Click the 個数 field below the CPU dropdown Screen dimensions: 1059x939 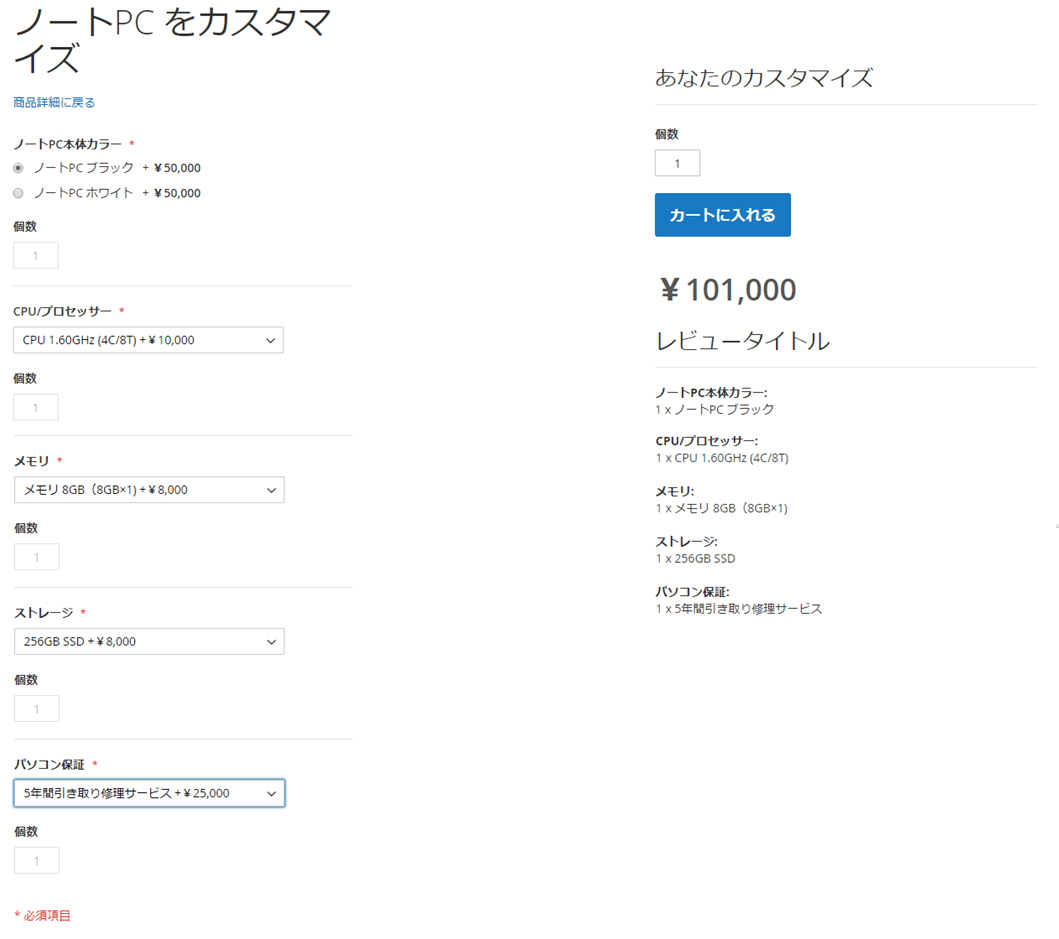[x=36, y=407]
